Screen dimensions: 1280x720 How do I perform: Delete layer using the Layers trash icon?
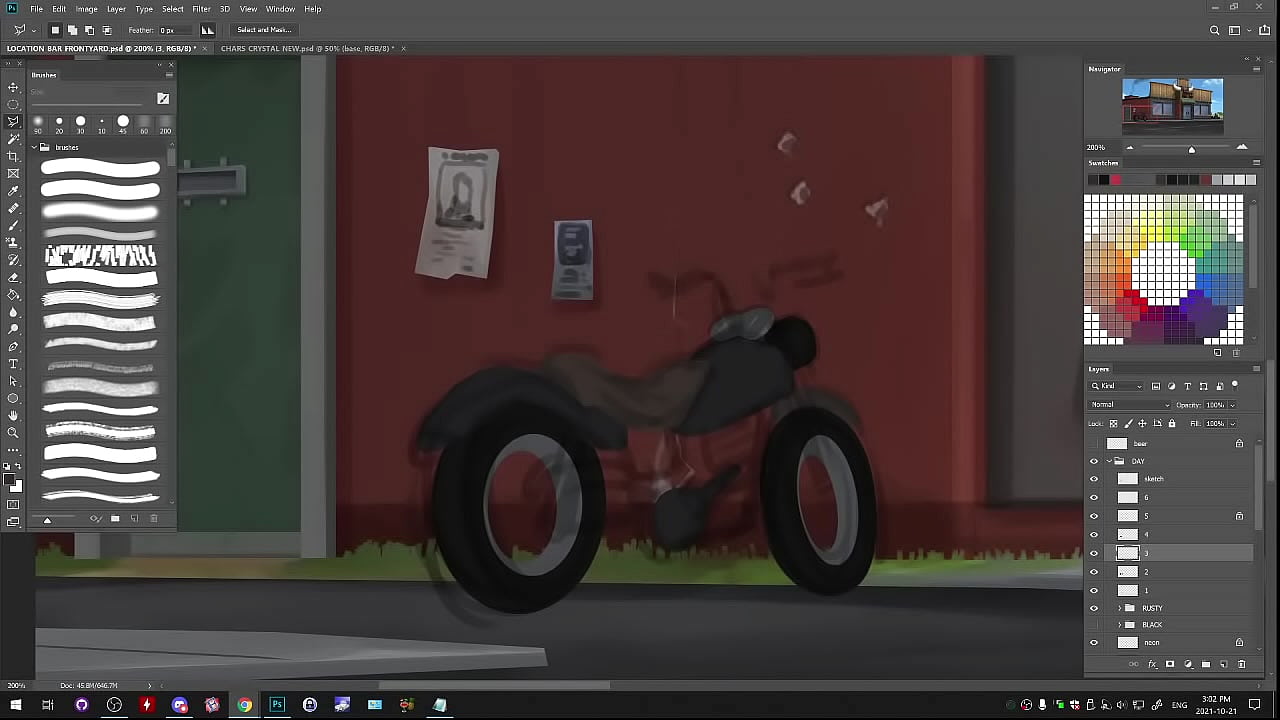pos(1242,664)
